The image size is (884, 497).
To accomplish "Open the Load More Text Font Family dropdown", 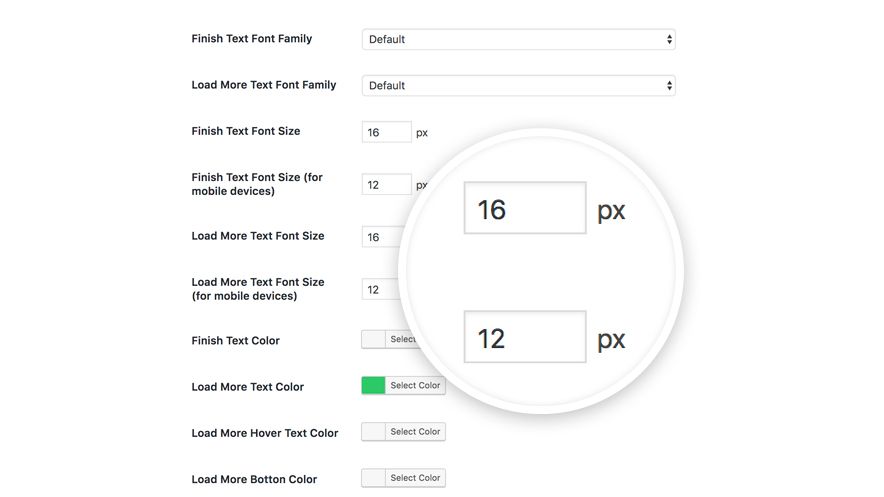I will [518, 86].
